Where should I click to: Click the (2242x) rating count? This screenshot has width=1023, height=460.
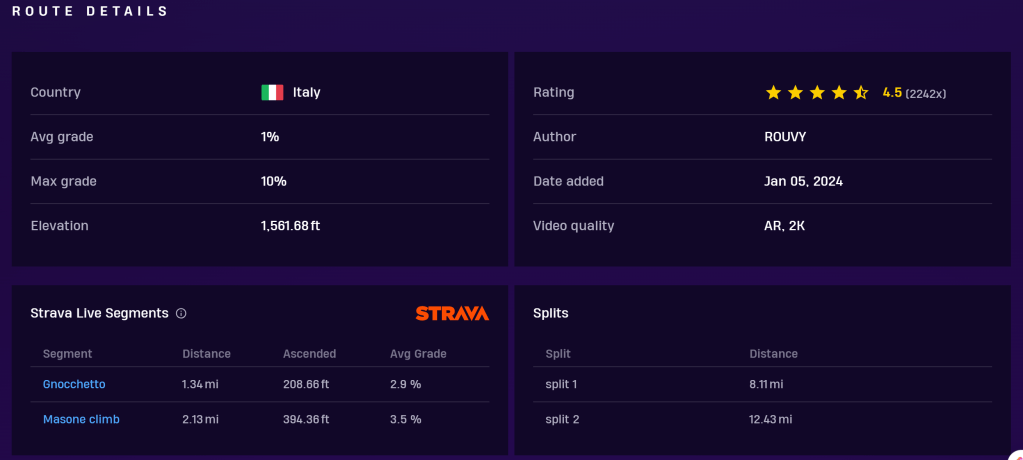click(926, 93)
